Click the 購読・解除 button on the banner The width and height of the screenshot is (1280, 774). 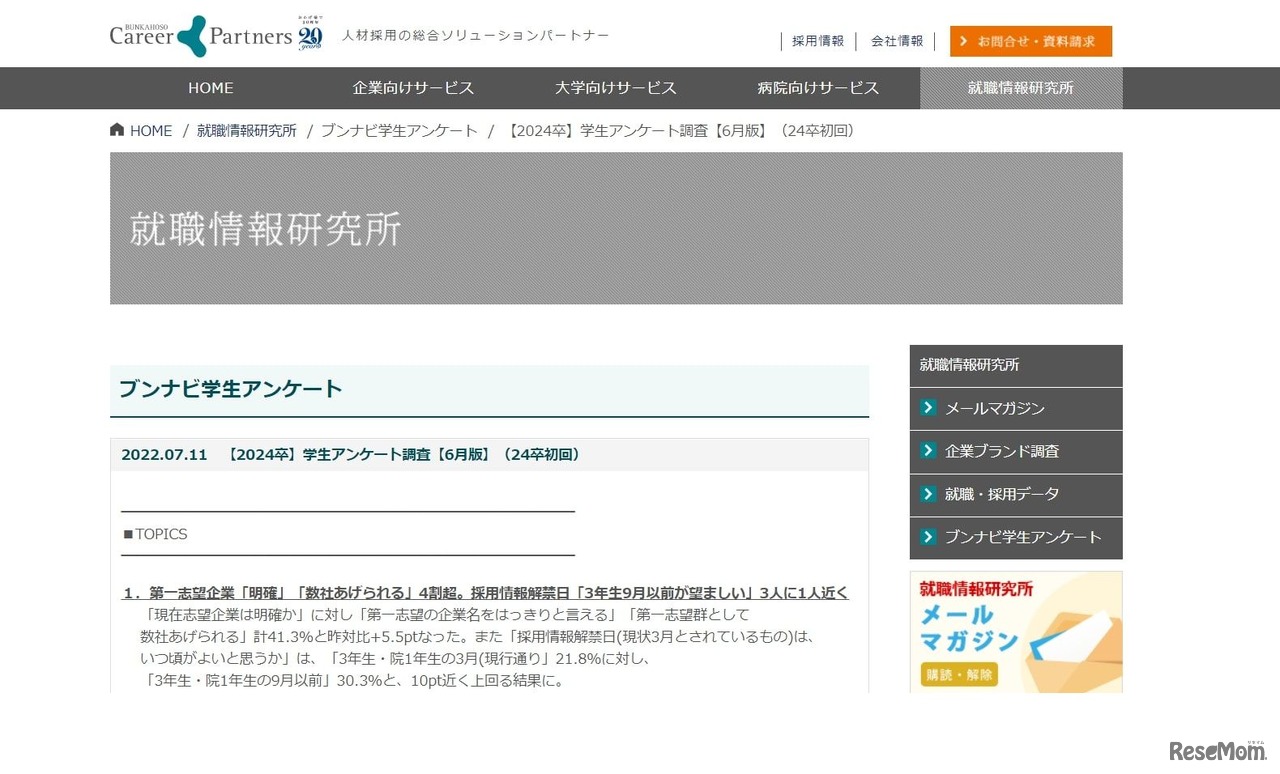click(958, 674)
